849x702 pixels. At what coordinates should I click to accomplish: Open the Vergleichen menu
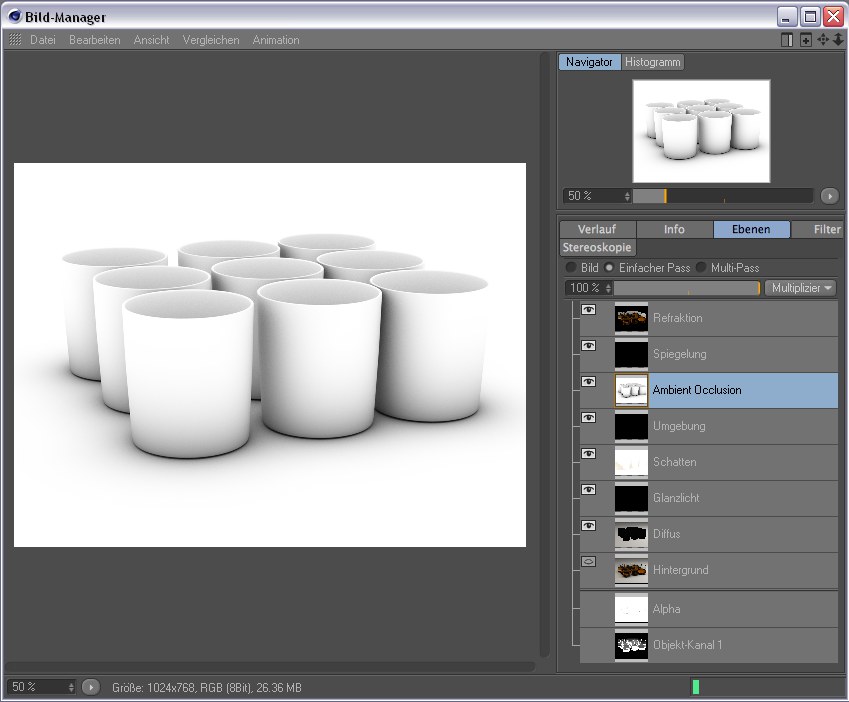210,40
